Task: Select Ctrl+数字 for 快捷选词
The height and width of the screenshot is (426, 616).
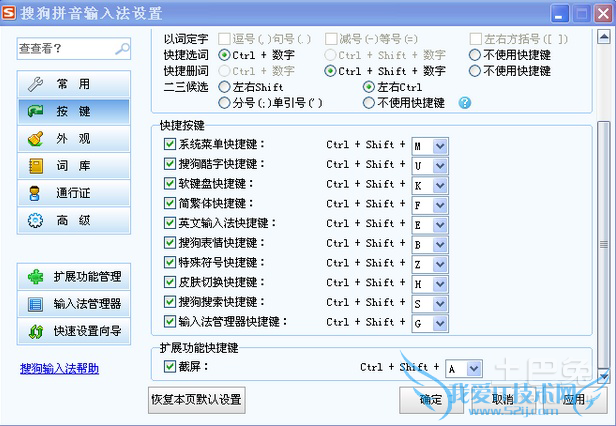Action: pos(224,55)
